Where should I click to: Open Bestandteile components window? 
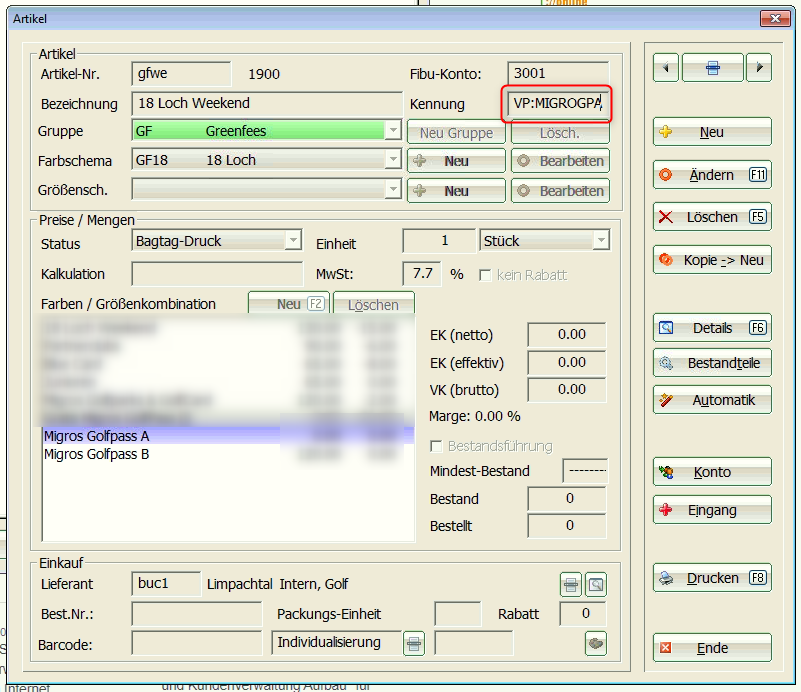[x=712, y=363]
